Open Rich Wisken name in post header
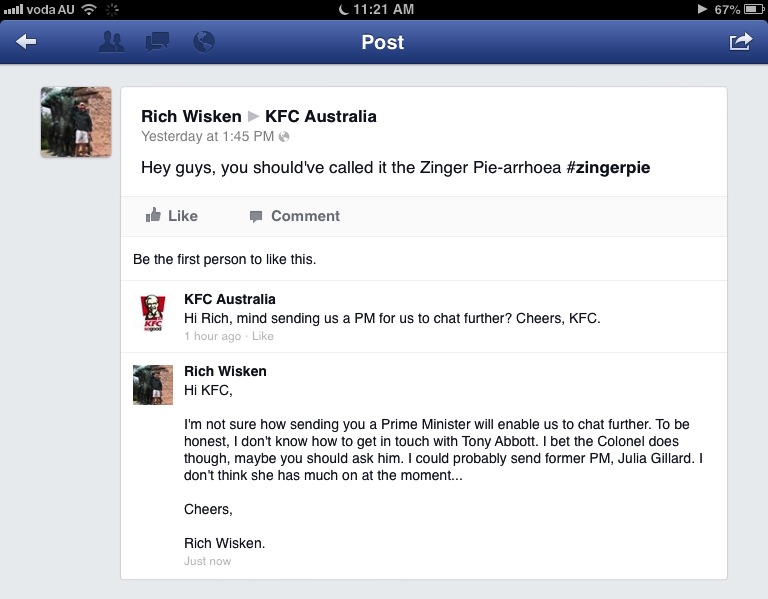The height and width of the screenshot is (599, 768). click(x=191, y=116)
